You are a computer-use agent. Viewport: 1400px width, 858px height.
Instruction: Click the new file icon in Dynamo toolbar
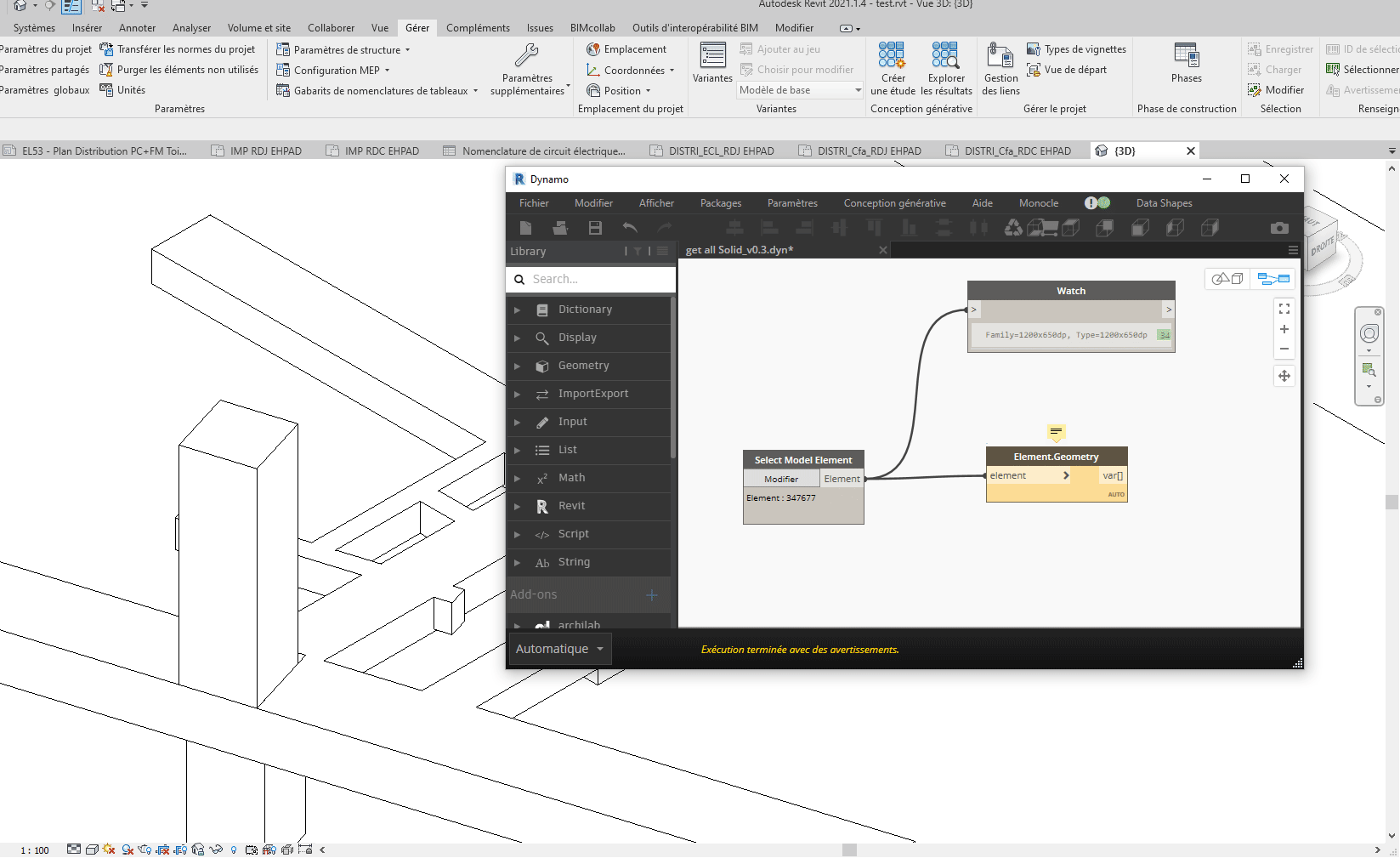click(x=525, y=228)
